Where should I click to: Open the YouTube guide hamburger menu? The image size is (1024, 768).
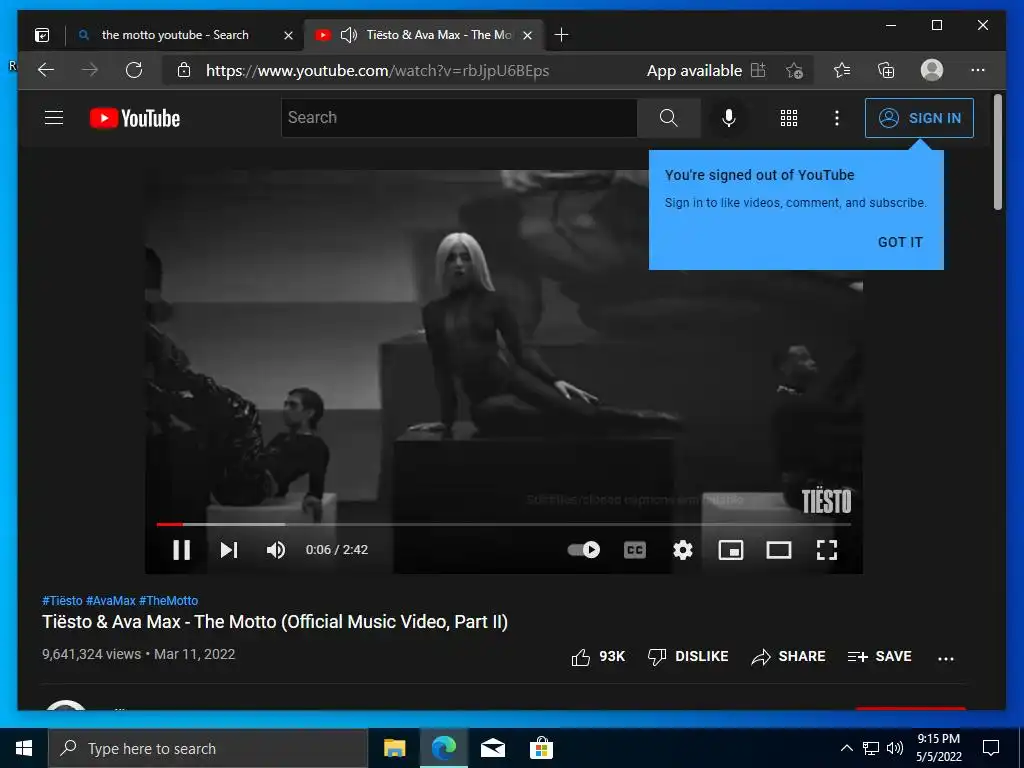(54, 118)
